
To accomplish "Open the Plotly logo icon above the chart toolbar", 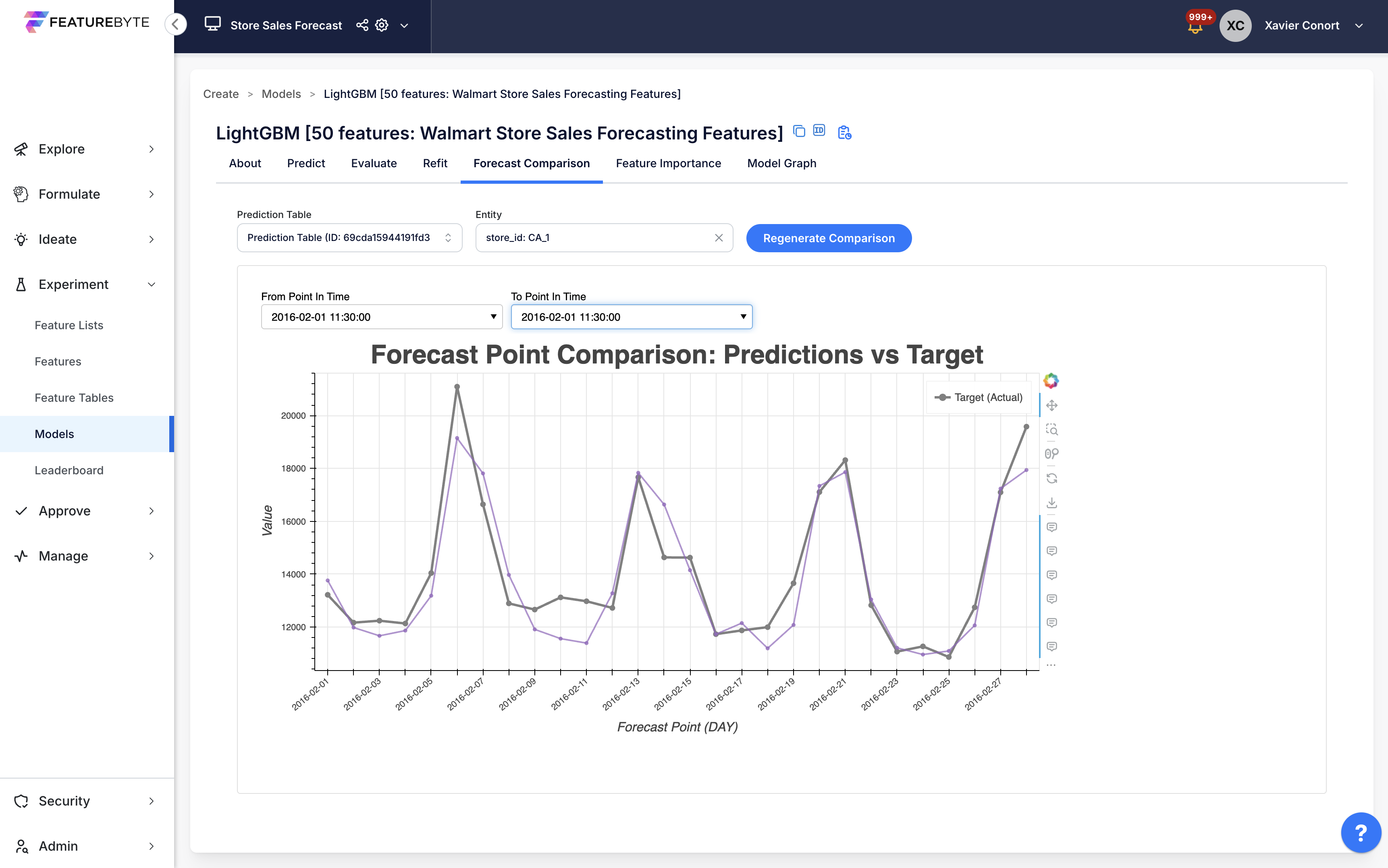I will (1051, 380).
